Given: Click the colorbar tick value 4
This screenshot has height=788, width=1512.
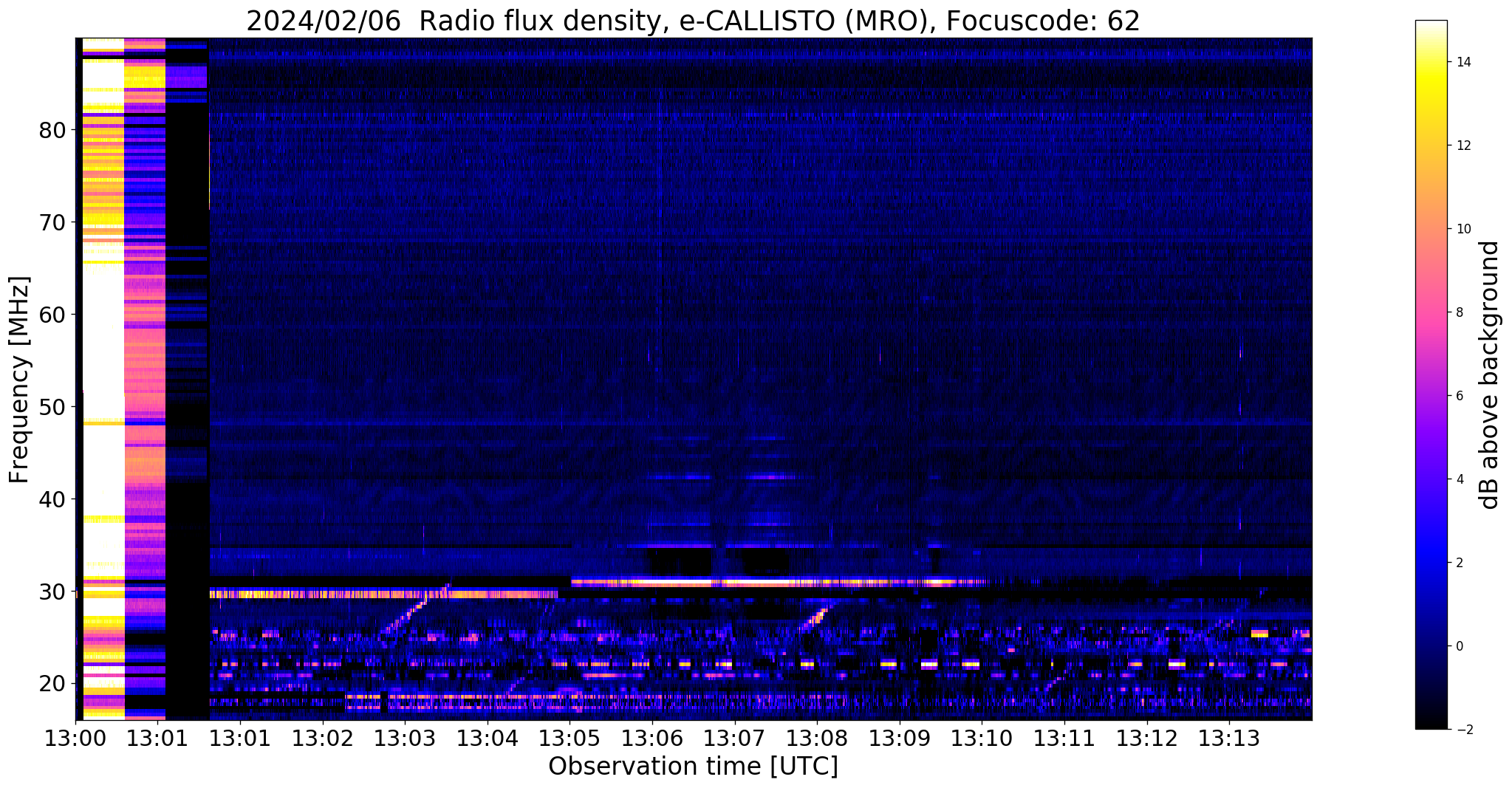Looking at the screenshot, I should 1459,479.
